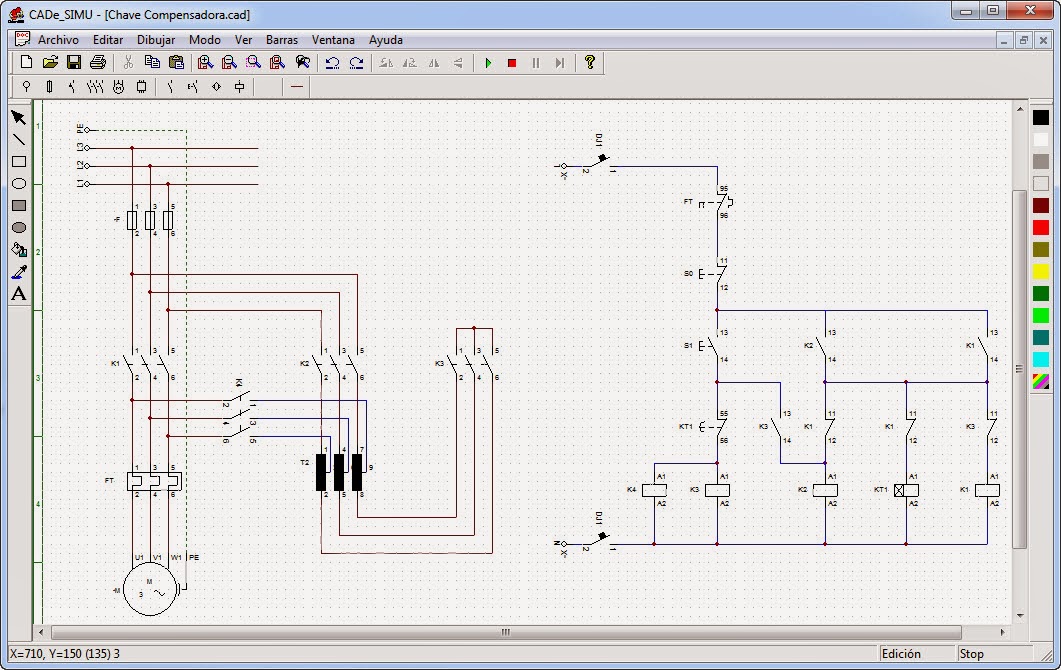Open the push-button actuators component bar
The image size is (1061, 670).
(x=193, y=86)
